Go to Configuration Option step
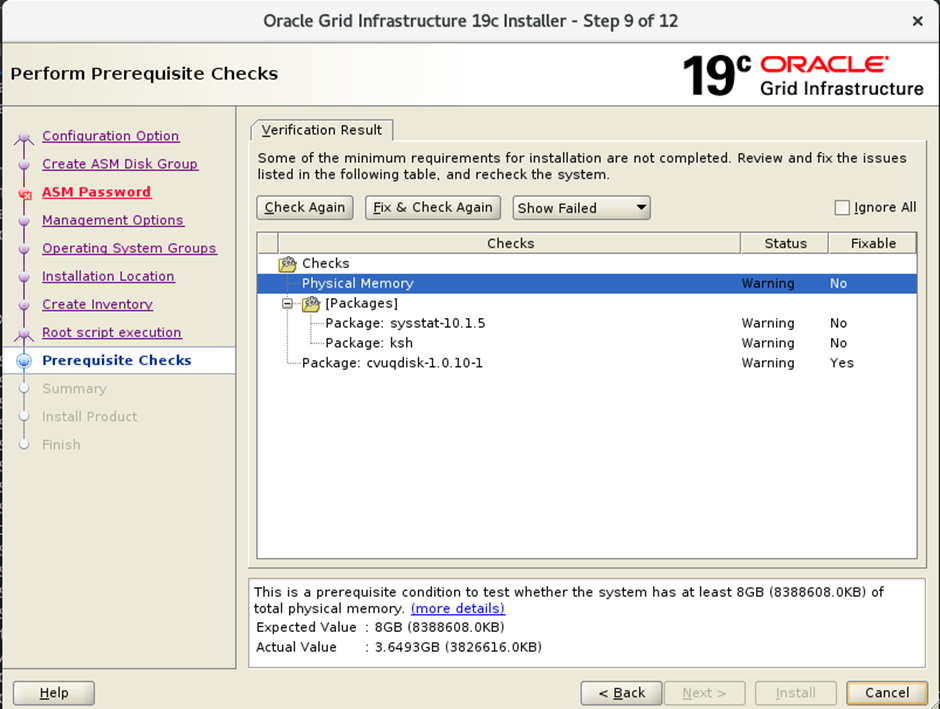940x709 pixels. click(110, 135)
